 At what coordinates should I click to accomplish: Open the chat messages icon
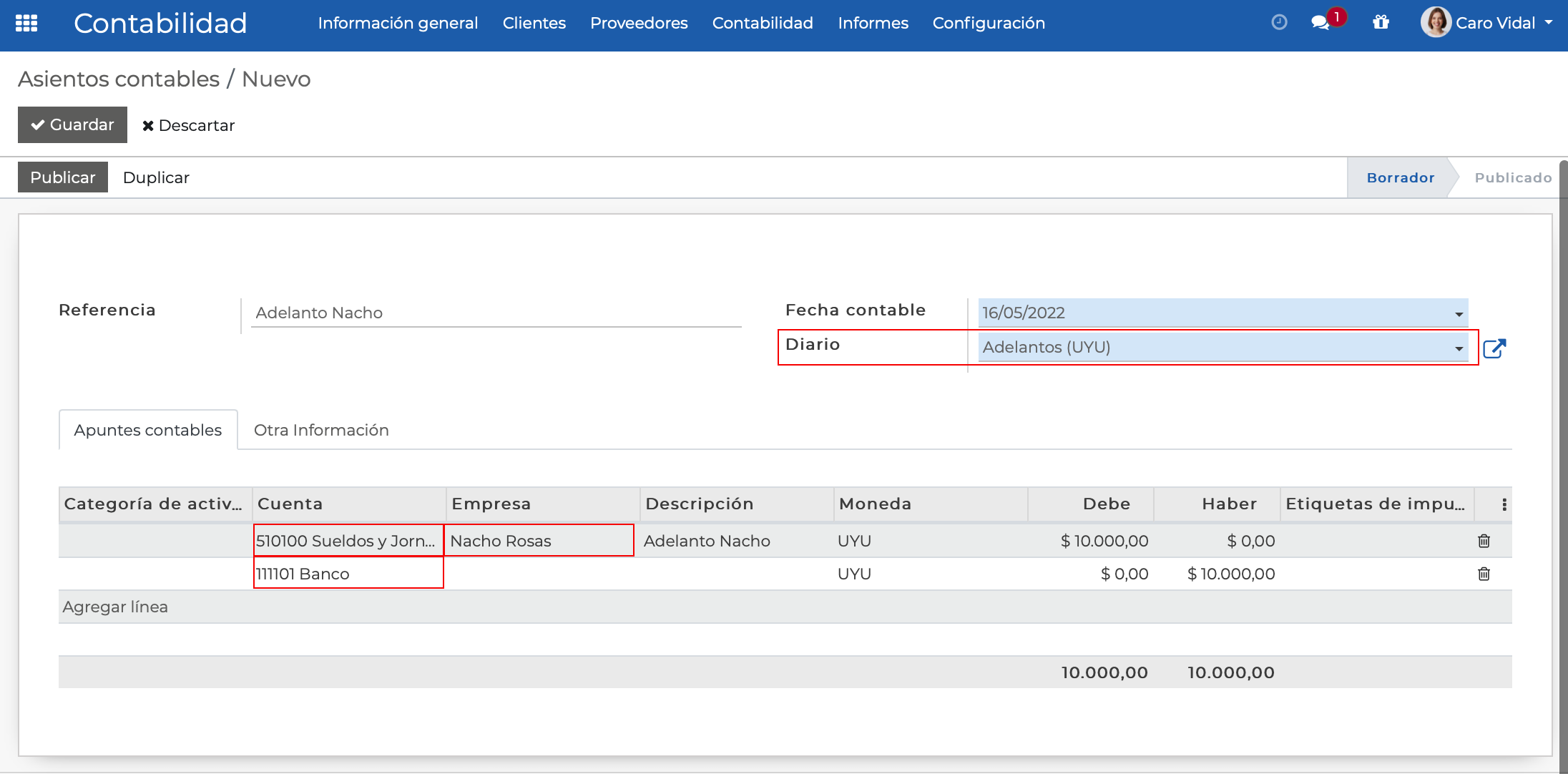click(x=1320, y=23)
